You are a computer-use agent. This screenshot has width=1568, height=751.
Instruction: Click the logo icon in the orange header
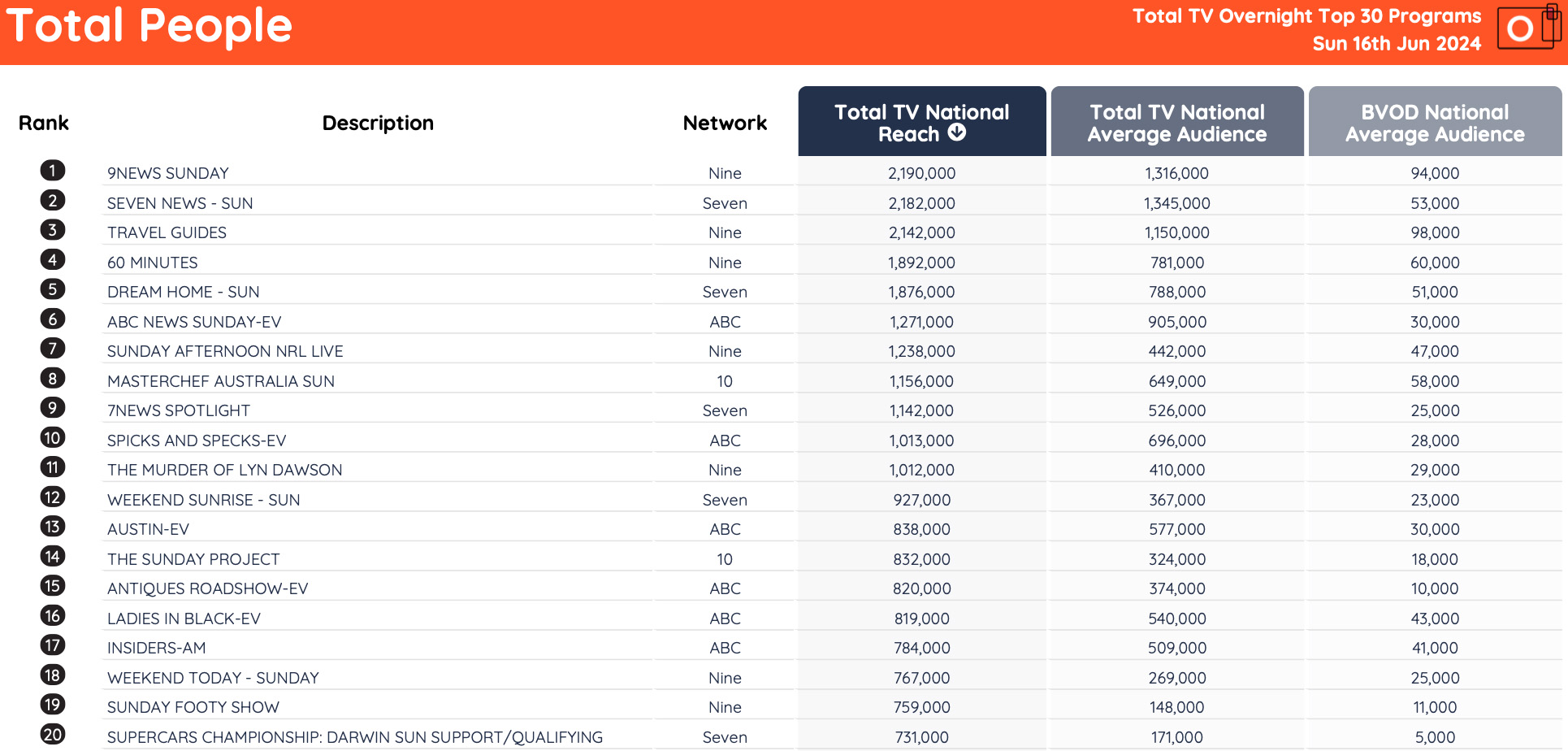[x=1529, y=27]
